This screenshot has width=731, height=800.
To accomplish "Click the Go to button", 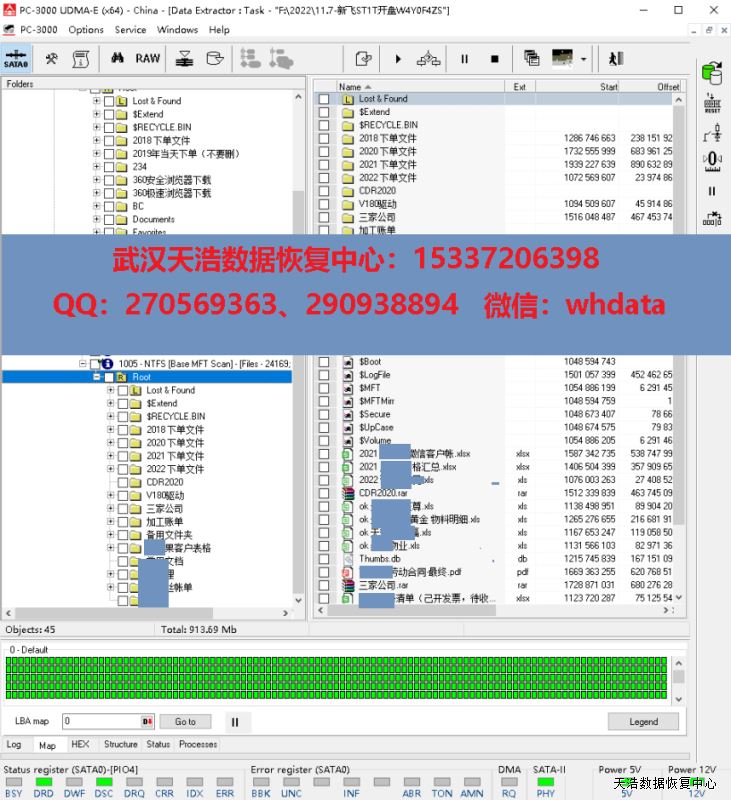I will pyautogui.click(x=185, y=721).
